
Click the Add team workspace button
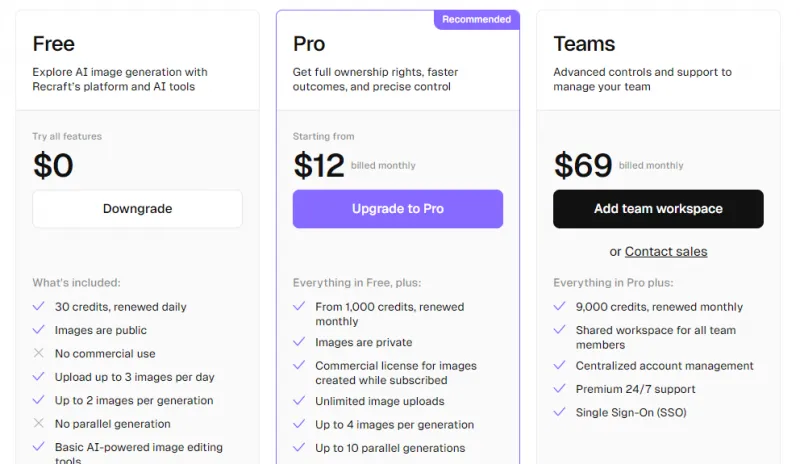pos(658,209)
